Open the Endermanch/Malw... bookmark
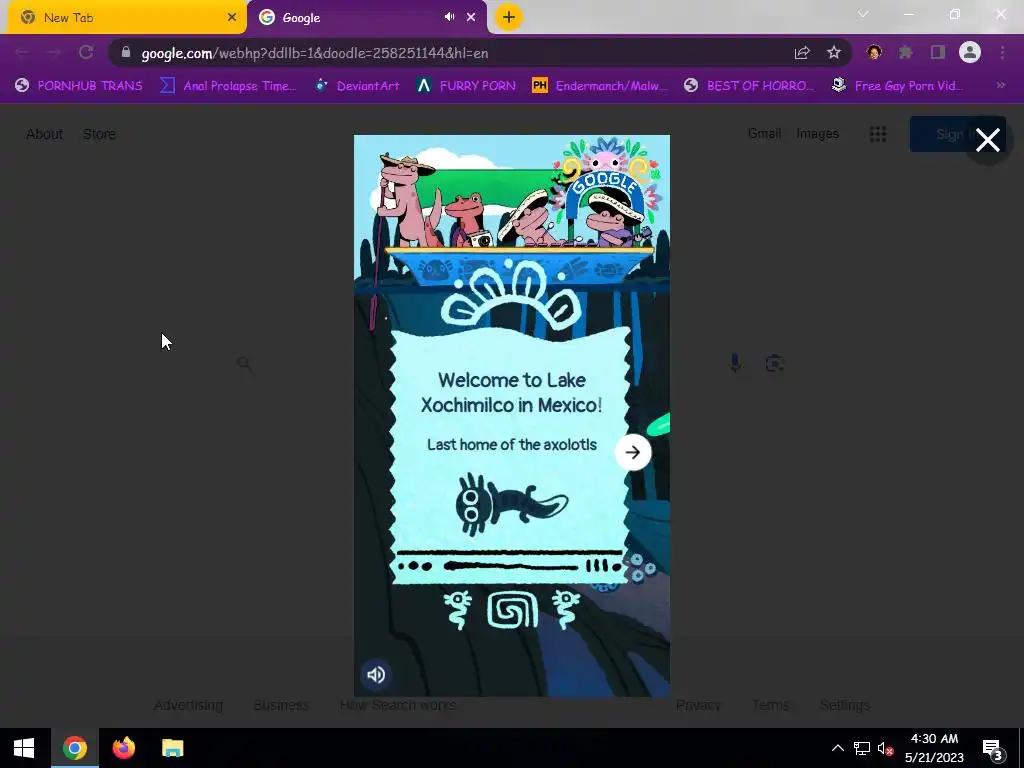The height and width of the screenshot is (768, 1024). tap(600, 86)
